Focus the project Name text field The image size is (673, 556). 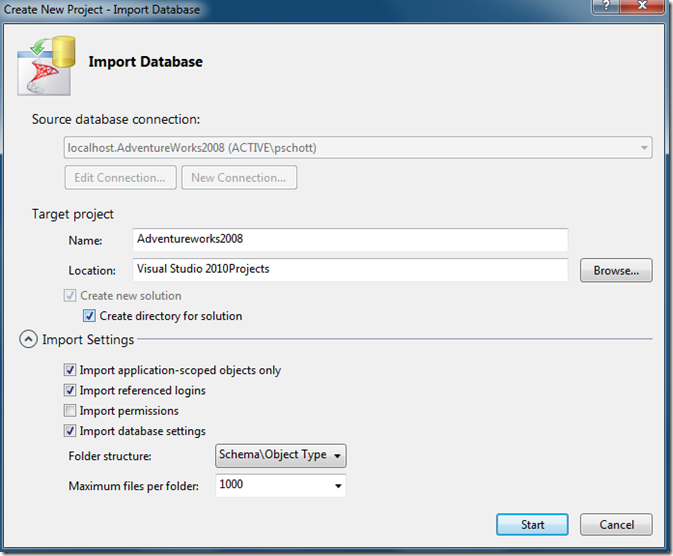(x=350, y=240)
